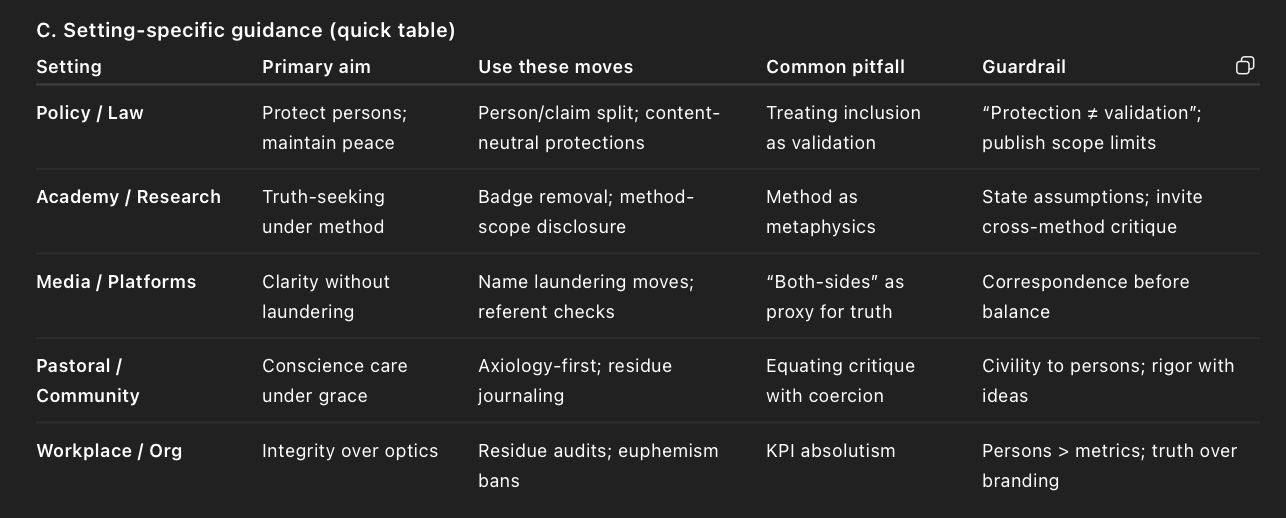Click the 'Setting-specific guidance' section heading
The height and width of the screenshot is (518, 1286).
coord(246,30)
